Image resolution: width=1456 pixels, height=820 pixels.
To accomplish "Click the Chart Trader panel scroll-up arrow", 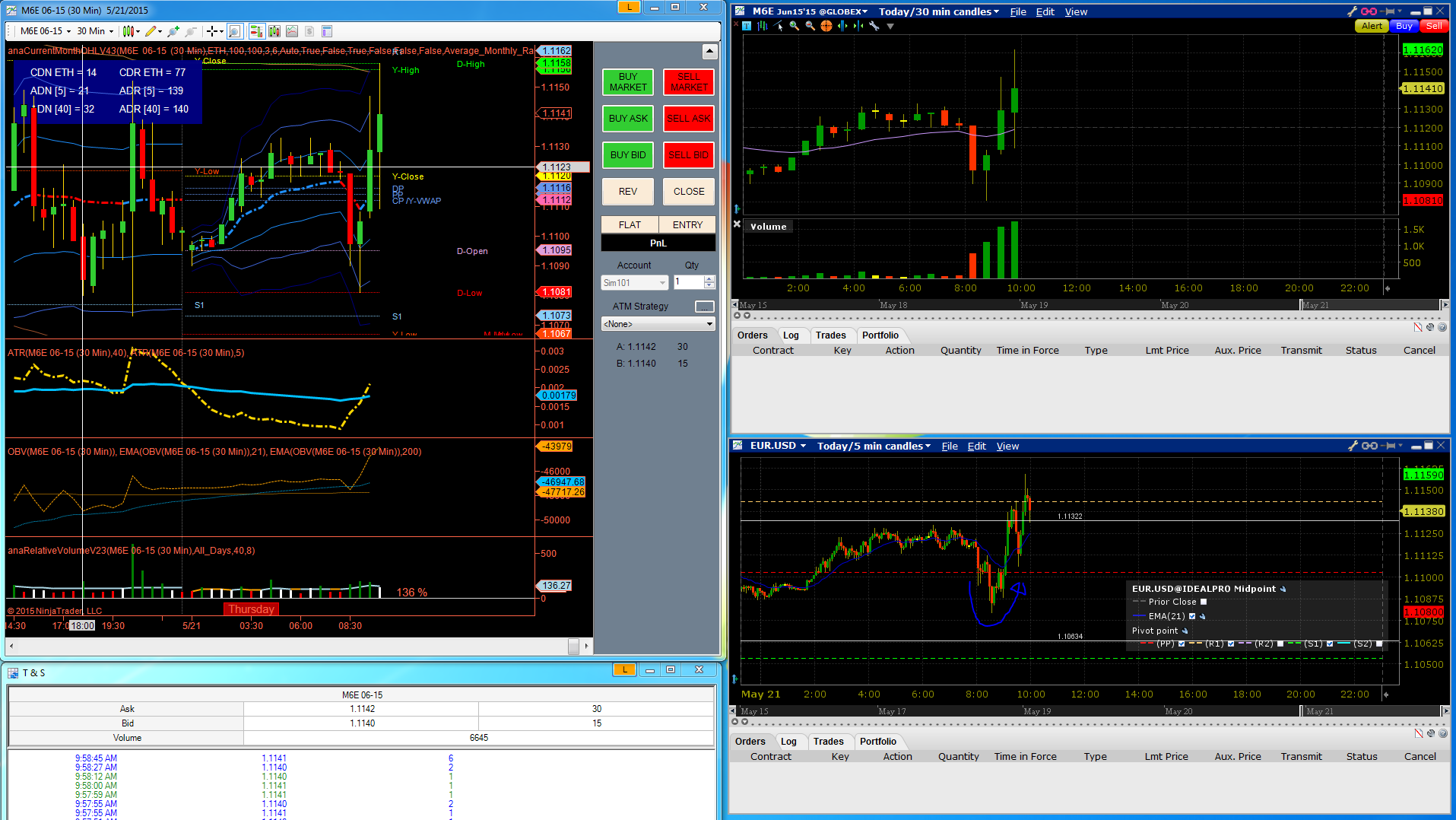I will click(709, 52).
